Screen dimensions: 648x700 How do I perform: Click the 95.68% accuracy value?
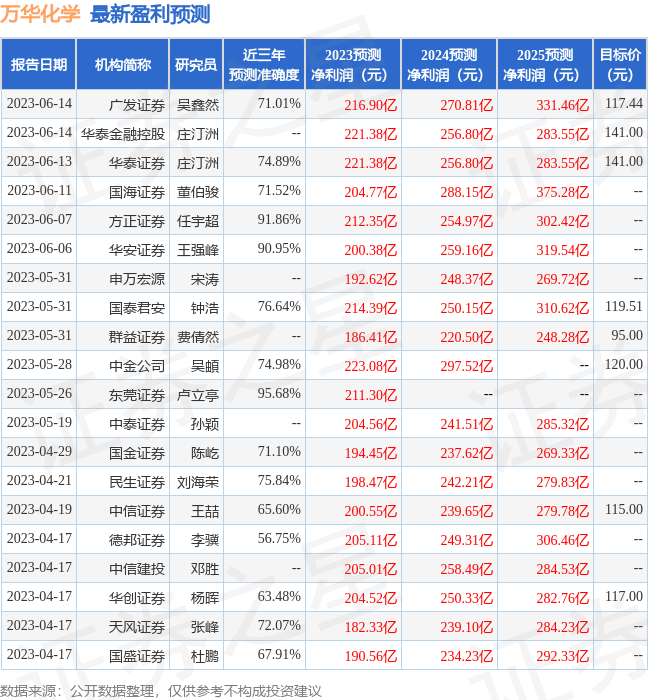tap(279, 393)
